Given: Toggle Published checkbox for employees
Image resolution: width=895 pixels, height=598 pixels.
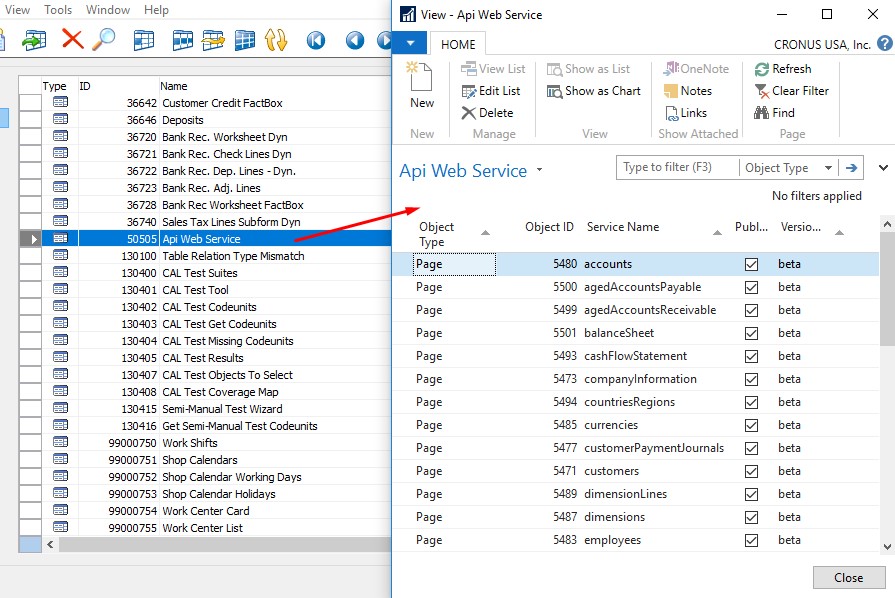Looking at the screenshot, I should click(751, 540).
